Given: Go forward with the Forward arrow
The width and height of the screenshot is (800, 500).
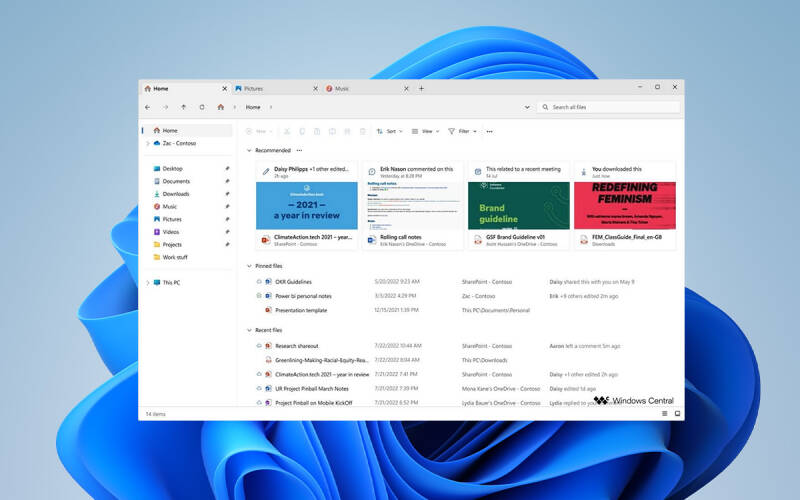Looking at the screenshot, I should point(165,107).
